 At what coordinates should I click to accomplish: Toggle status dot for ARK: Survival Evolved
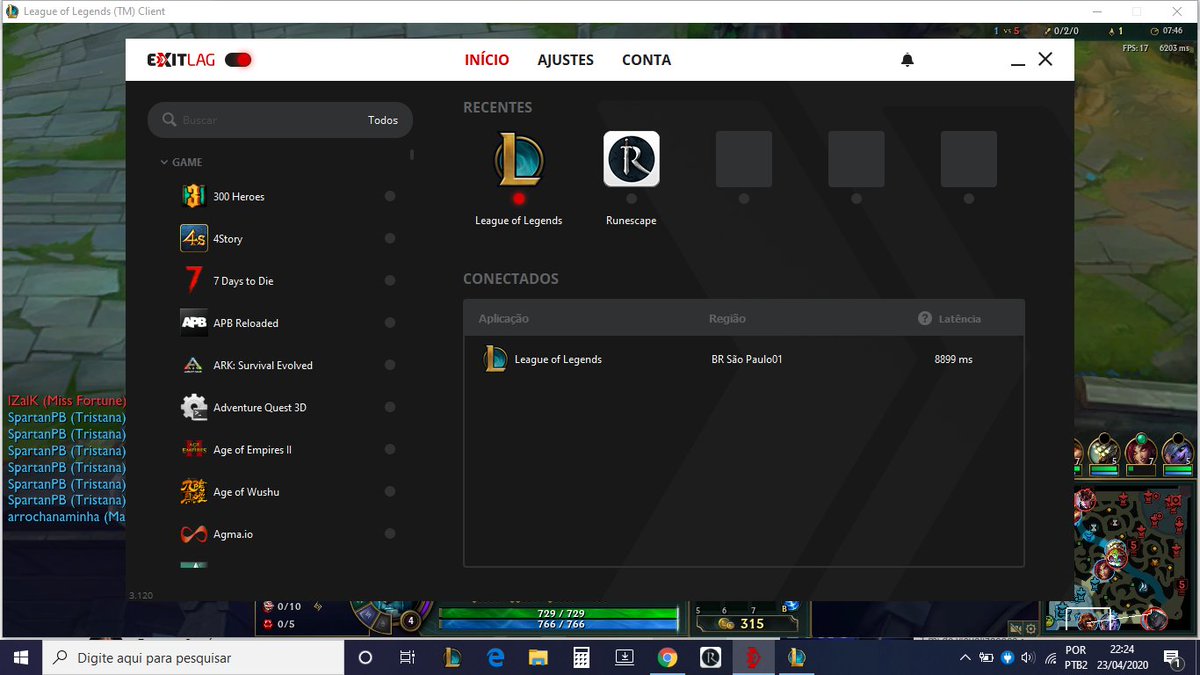click(x=390, y=365)
